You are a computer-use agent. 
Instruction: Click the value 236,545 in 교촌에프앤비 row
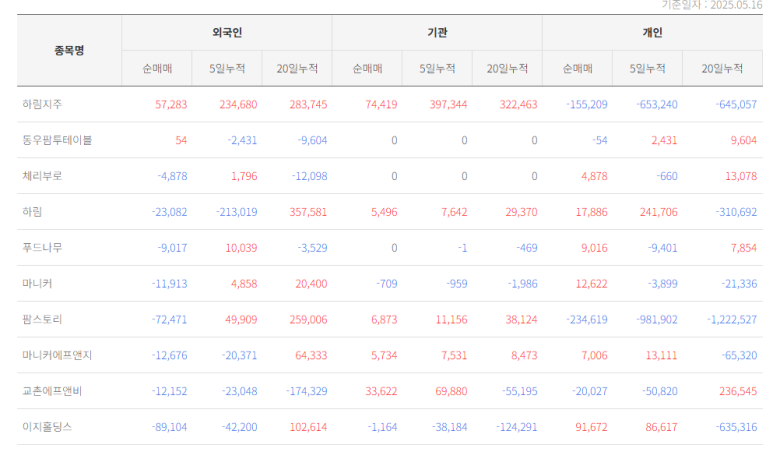coord(738,391)
